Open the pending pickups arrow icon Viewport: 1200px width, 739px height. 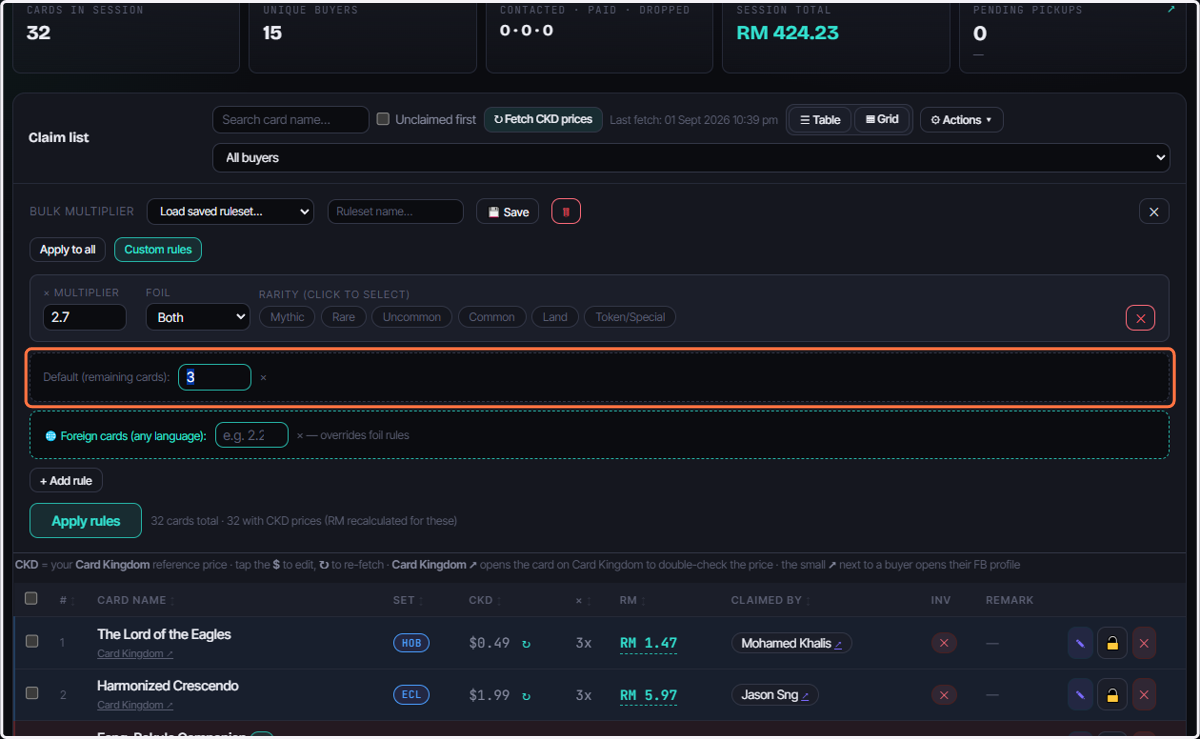click(x=1171, y=9)
